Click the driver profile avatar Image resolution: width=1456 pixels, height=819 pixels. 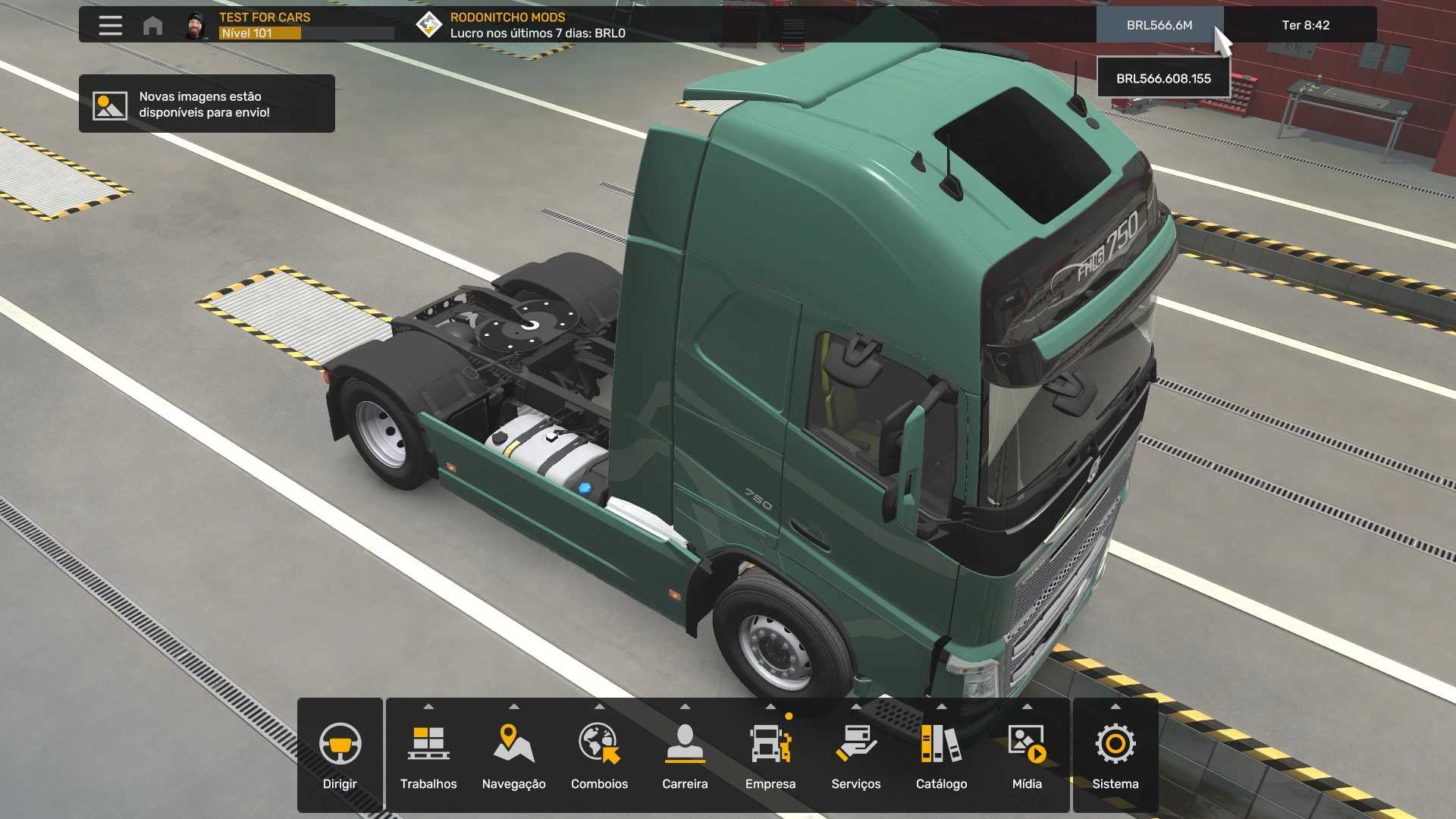(x=197, y=26)
